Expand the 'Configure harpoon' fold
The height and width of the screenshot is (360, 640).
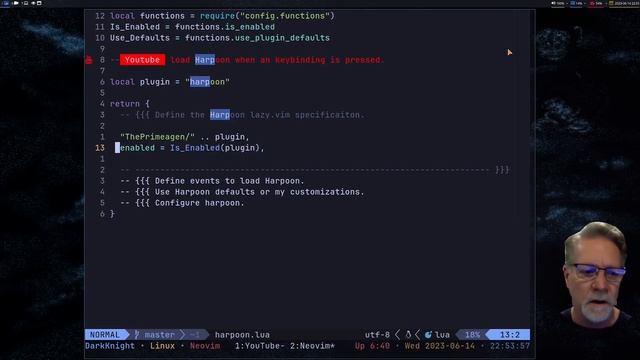[x=182, y=203]
